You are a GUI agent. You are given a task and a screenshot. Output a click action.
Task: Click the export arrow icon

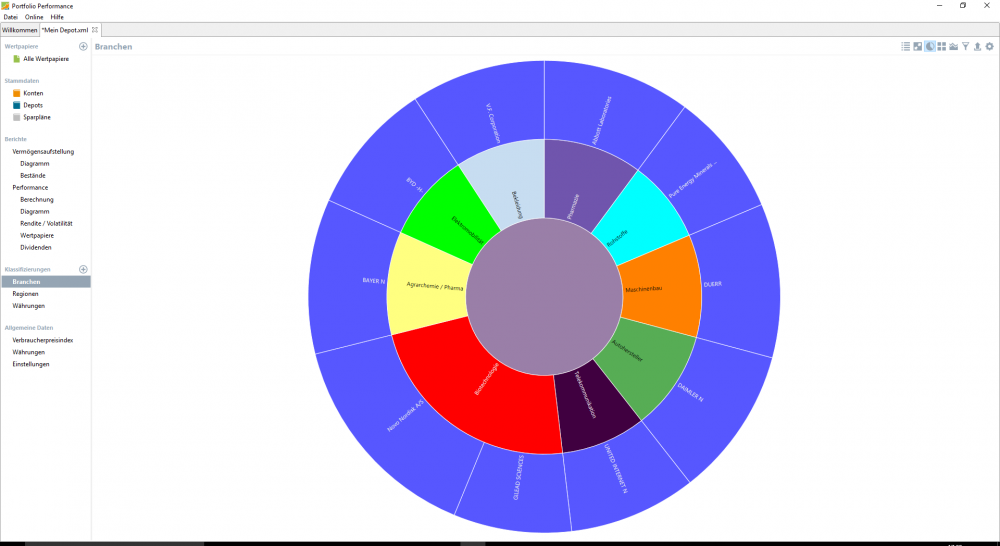coord(977,47)
